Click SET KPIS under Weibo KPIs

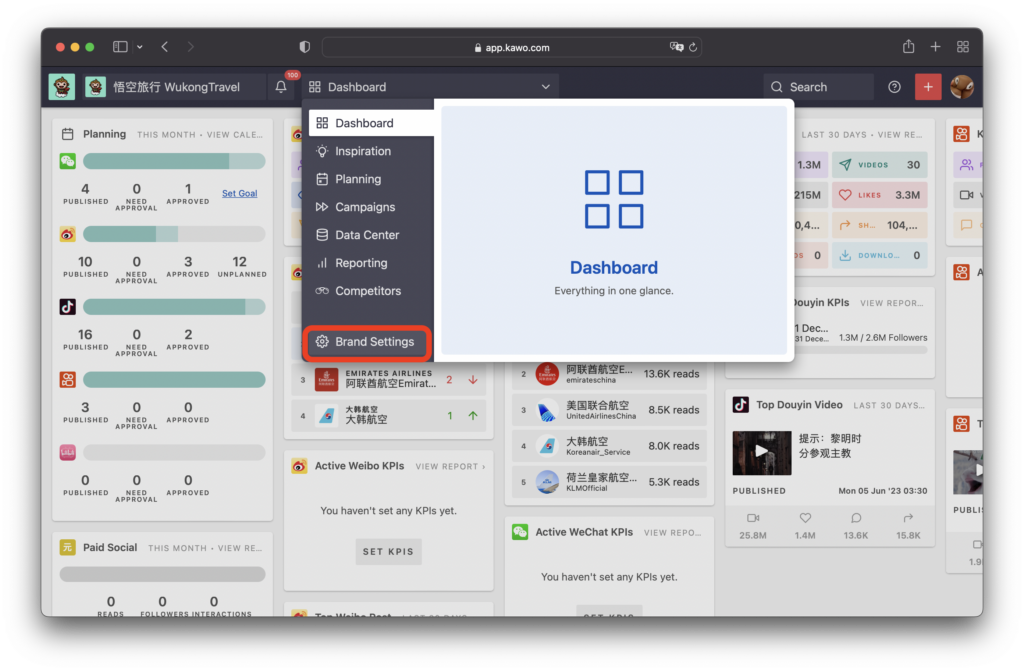pyautogui.click(x=388, y=551)
